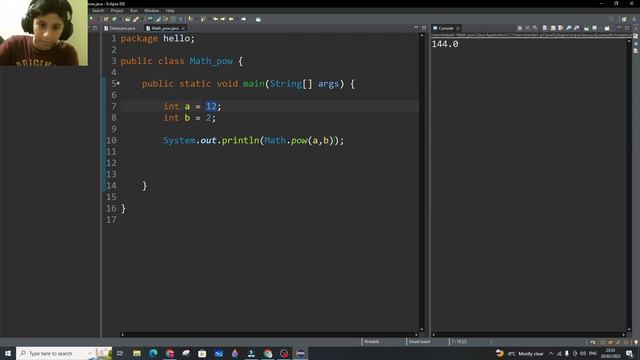The width and height of the screenshot is (640, 360).
Task: Click the Display Selected Console icon
Action: pos(595,28)
